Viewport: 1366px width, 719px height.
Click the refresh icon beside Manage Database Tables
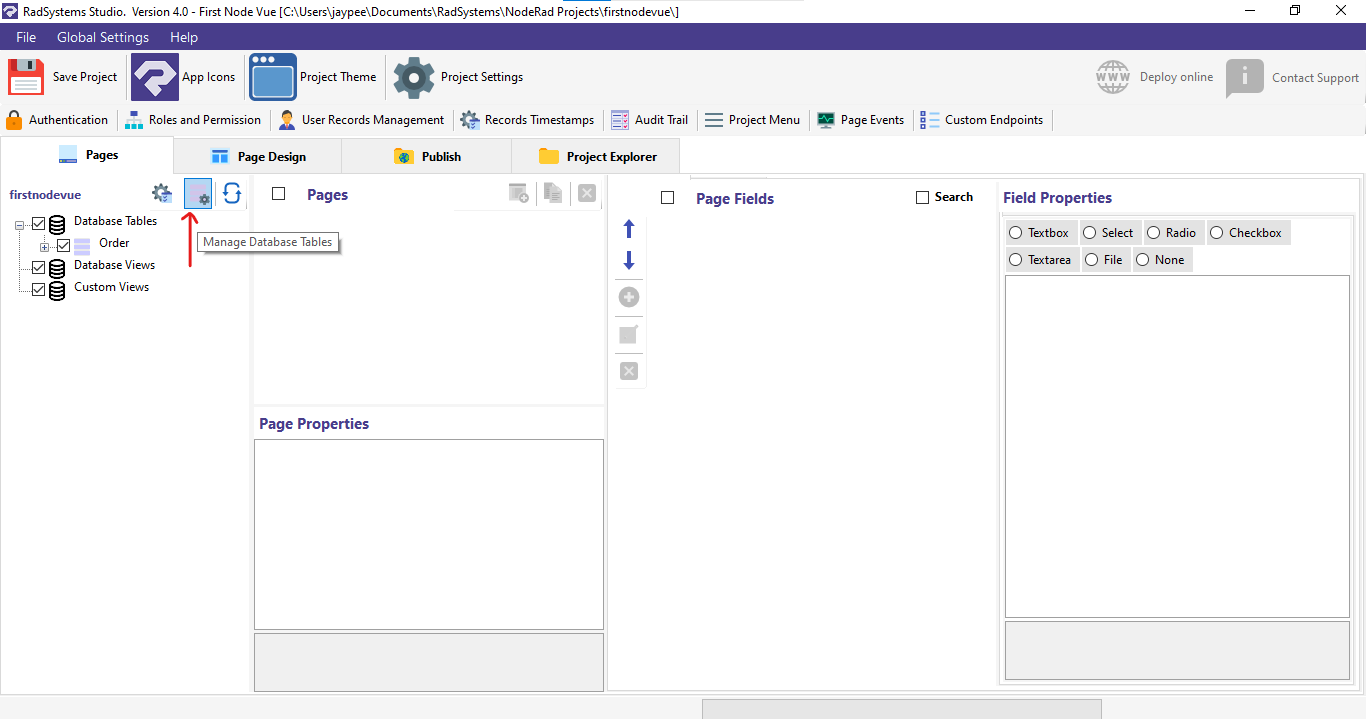tap(231, 193)
